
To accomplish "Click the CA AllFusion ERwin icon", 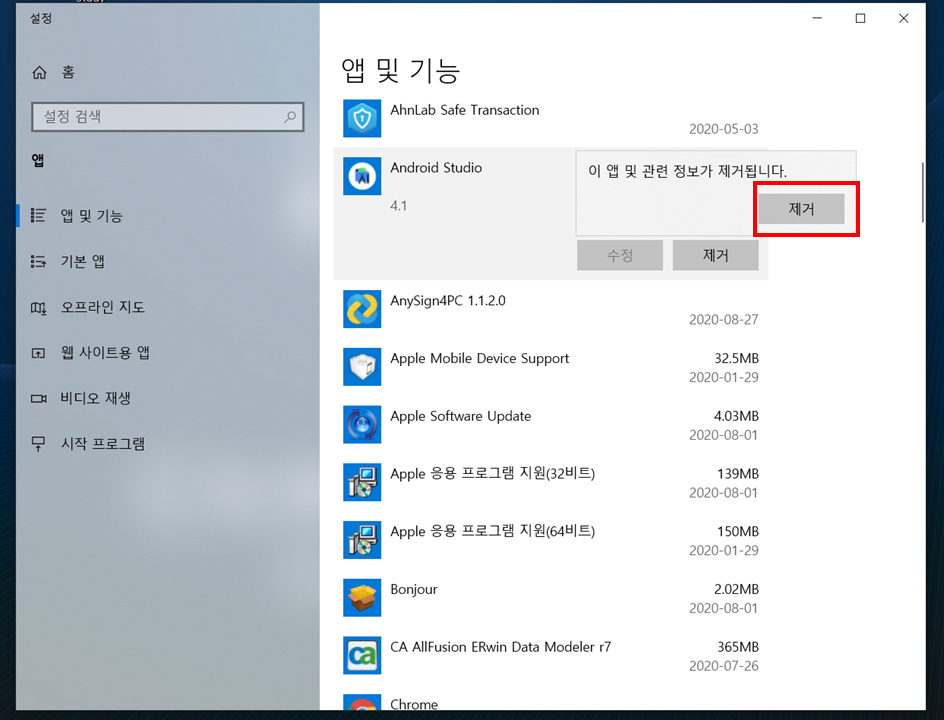I will click(362, 656).
